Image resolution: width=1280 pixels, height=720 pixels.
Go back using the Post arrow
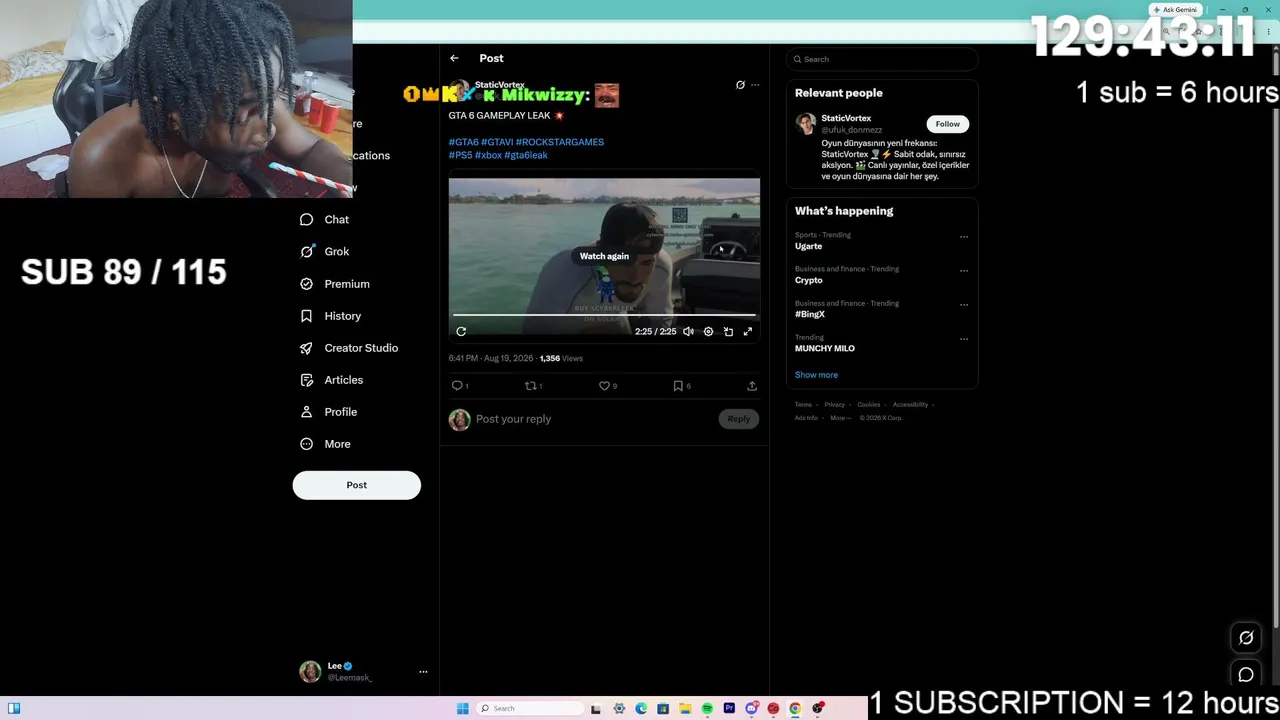click(x=454, y=58)
